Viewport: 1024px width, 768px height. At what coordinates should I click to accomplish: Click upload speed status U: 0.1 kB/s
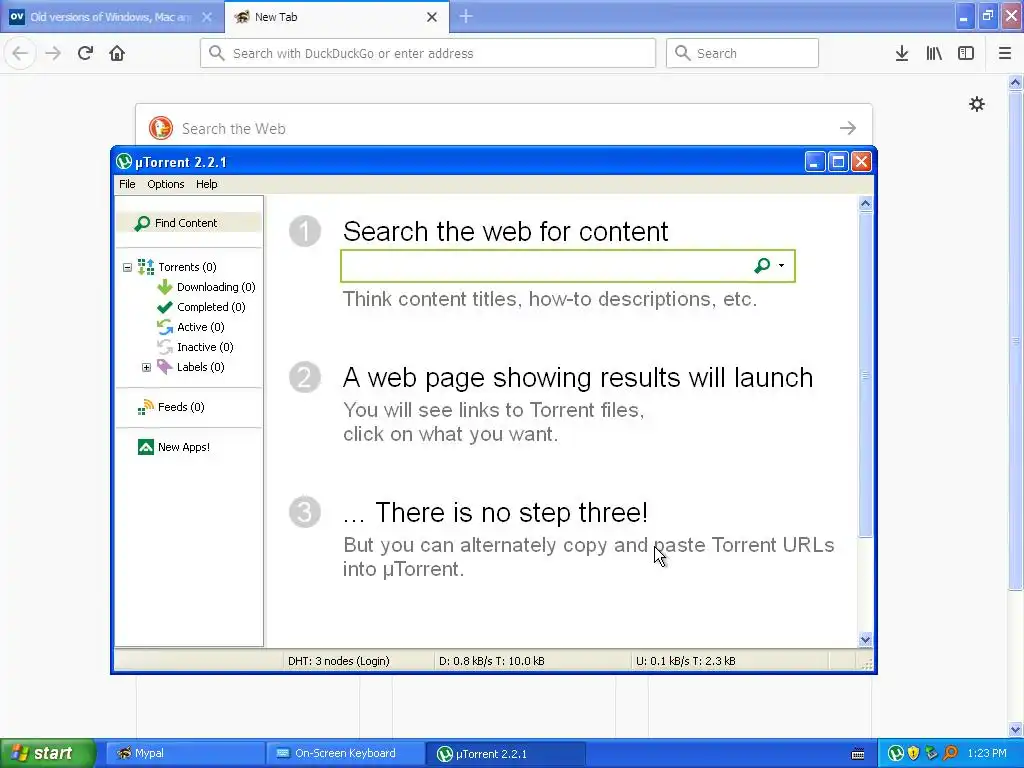(x=686, y=661)
